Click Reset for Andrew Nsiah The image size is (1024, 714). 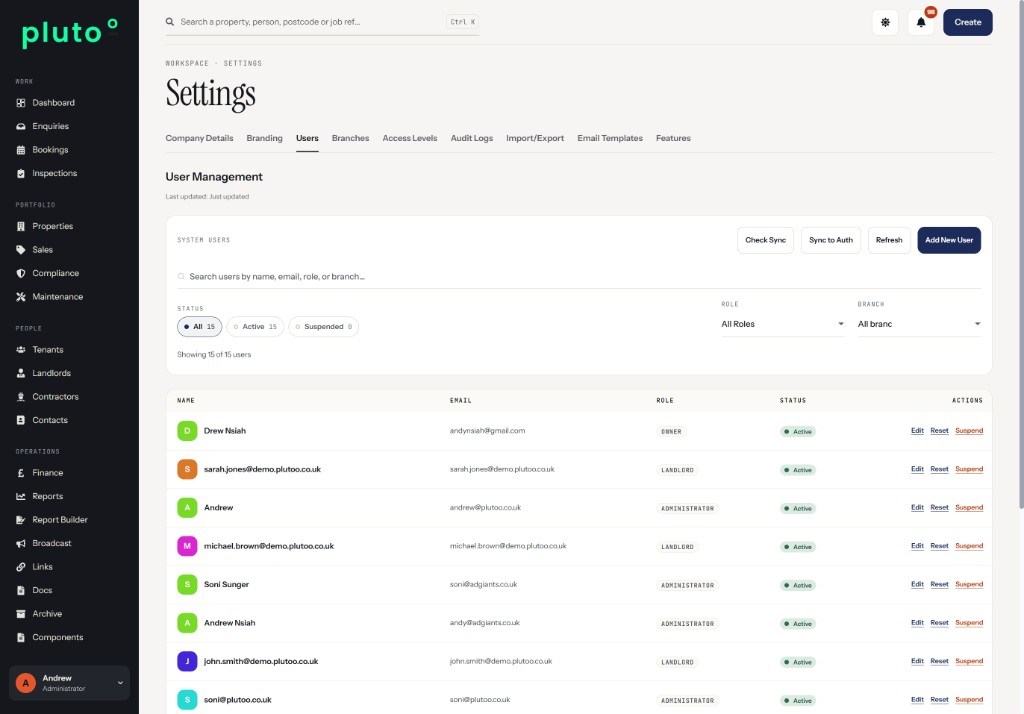click(939, 623)
